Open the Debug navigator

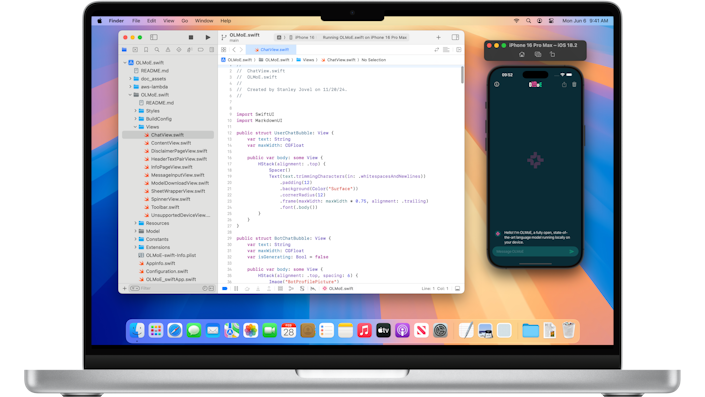pos(190,50)
